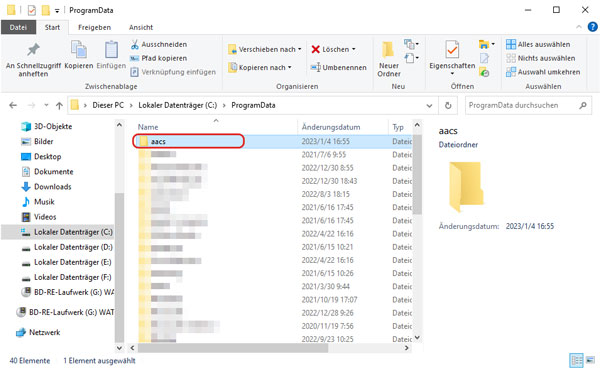Open the Ansicht ribbon tab
600x368 pixels.
(141, 27)
